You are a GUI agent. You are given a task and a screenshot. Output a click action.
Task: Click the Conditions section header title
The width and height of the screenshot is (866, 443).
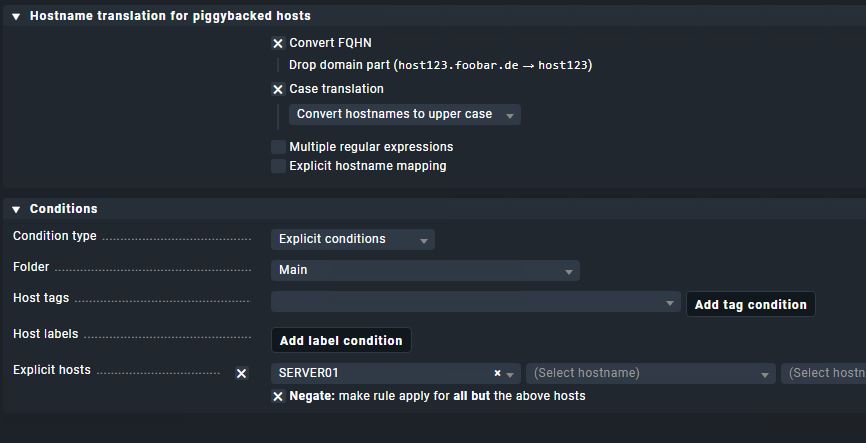pyautogui.click(x=64, y=209)
